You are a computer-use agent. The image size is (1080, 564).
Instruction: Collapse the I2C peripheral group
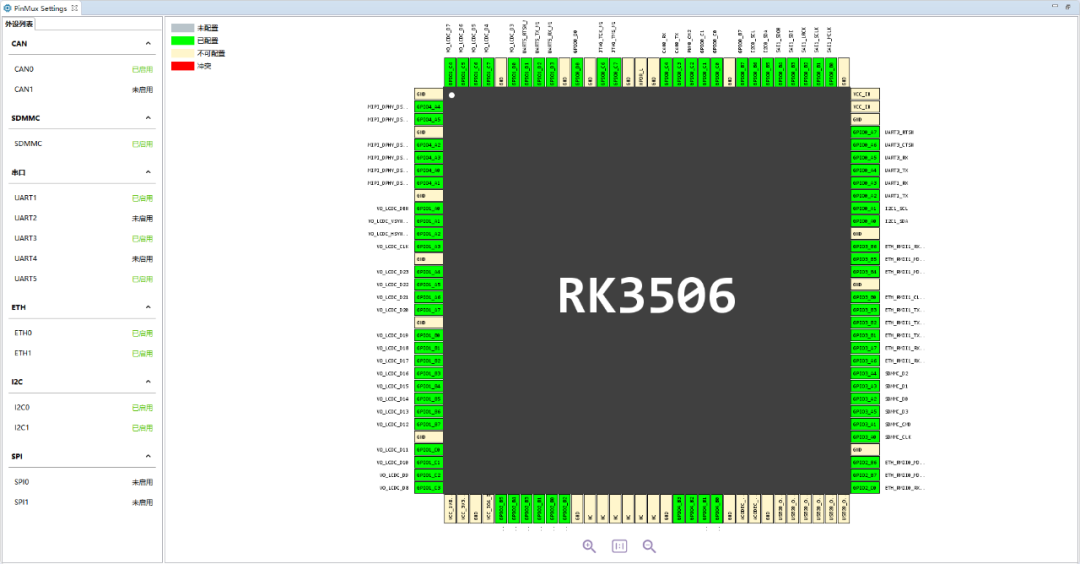pos(148,382)
